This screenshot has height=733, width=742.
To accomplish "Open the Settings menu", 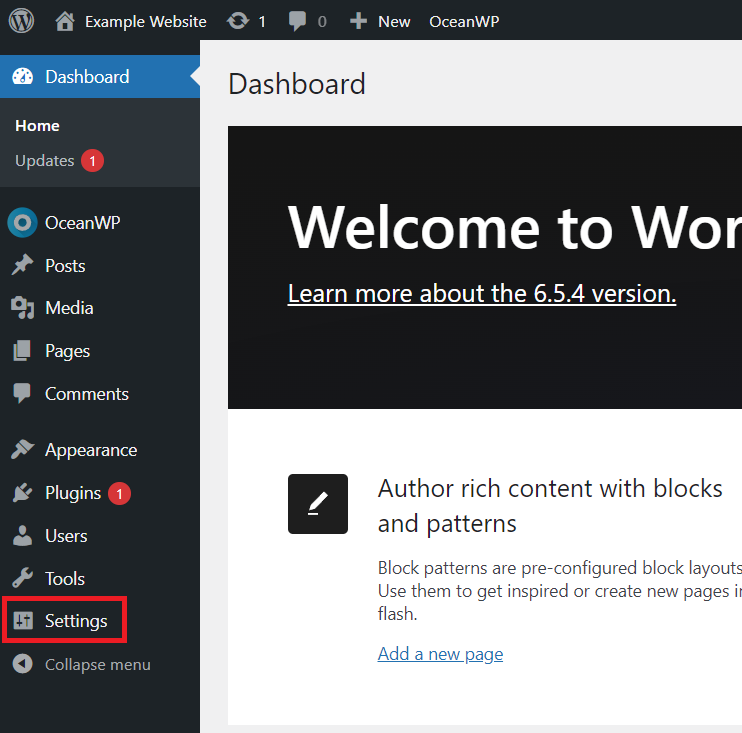I will click(x=76, y=621).
